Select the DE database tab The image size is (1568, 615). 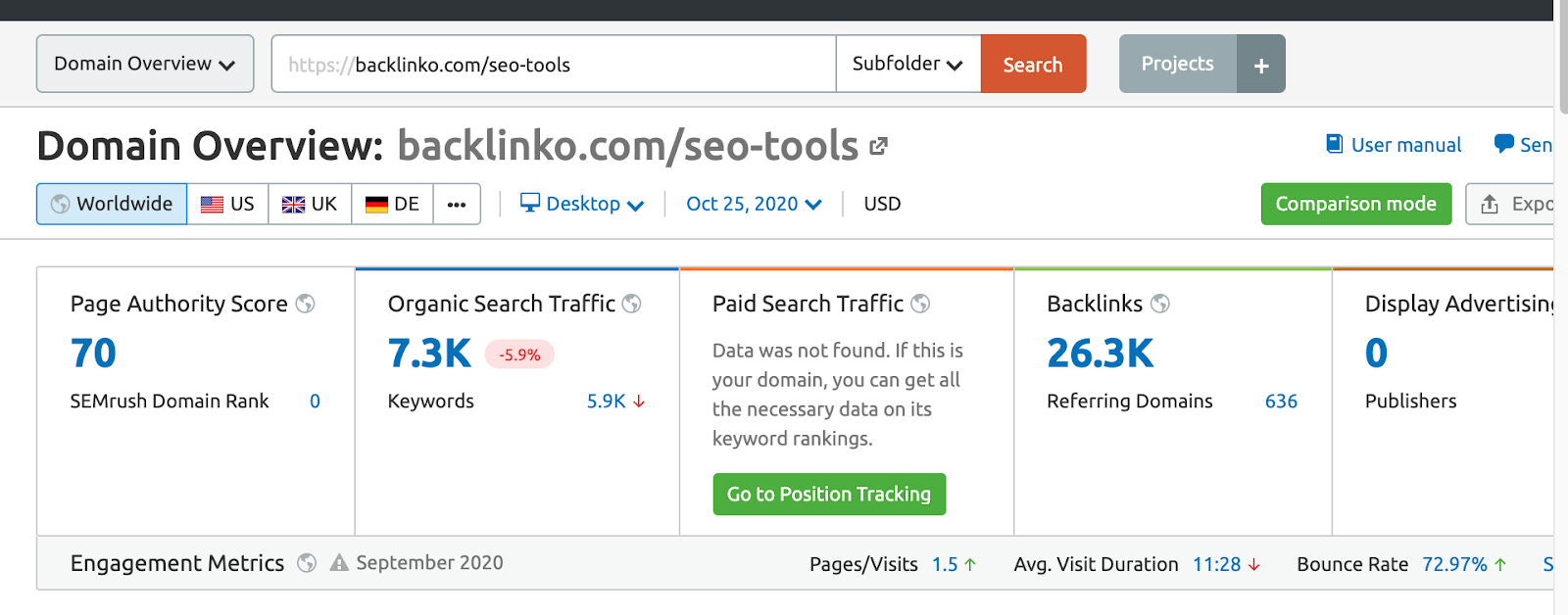point(392,204)
